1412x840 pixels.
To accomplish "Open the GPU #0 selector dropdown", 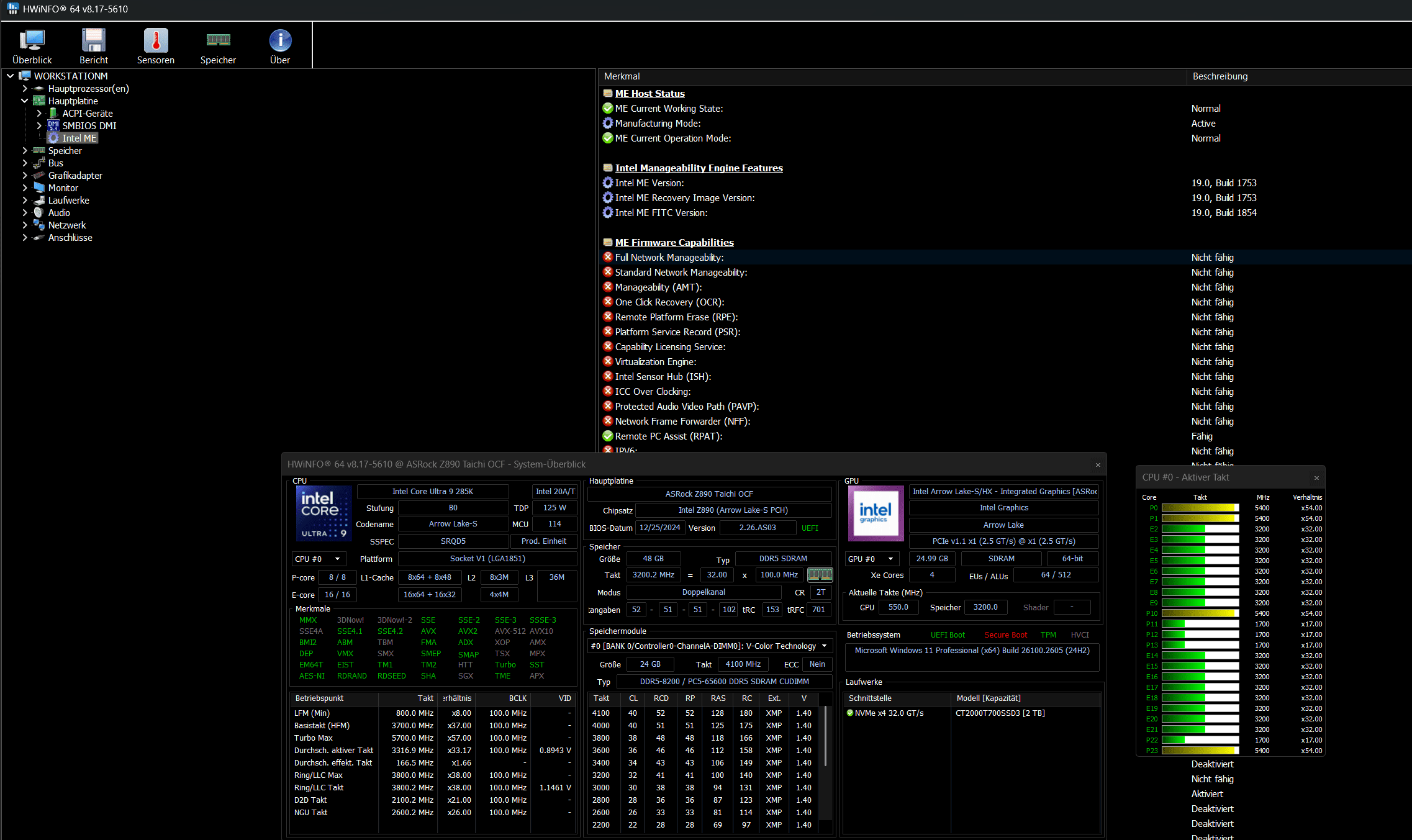I will [872, 559].
